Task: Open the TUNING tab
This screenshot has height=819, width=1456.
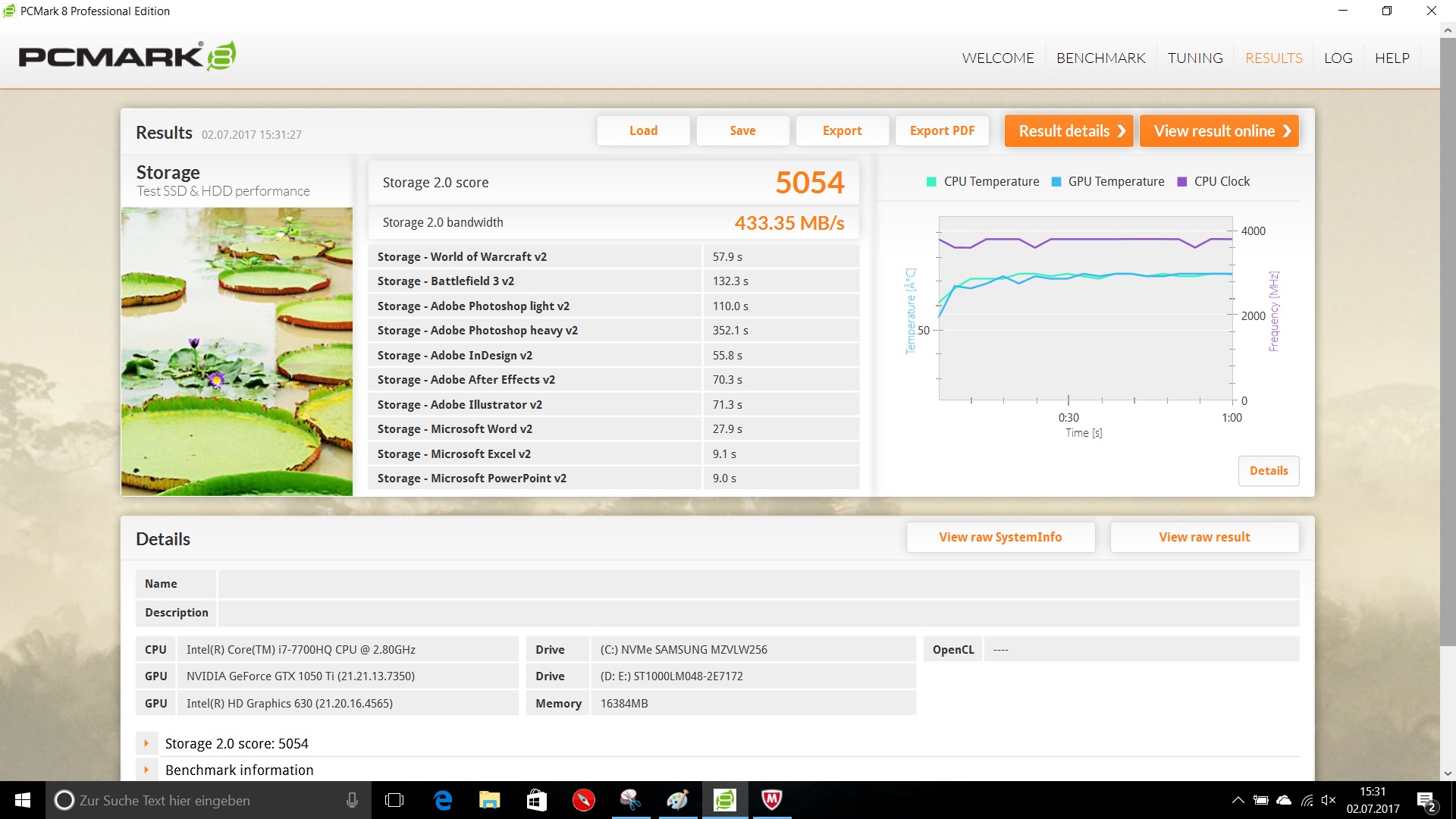Action: point(1195,58)
